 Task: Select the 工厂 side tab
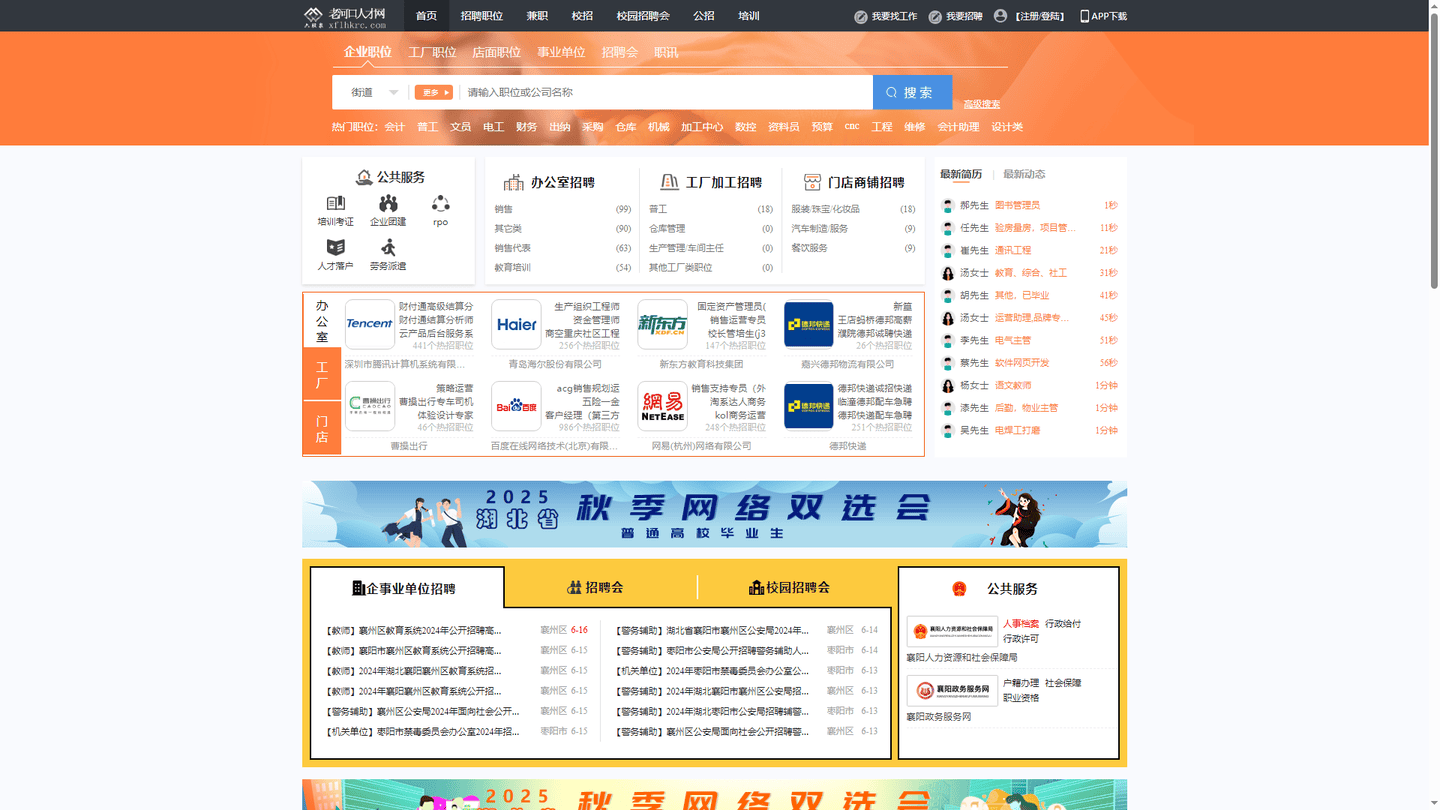(322, 375)
